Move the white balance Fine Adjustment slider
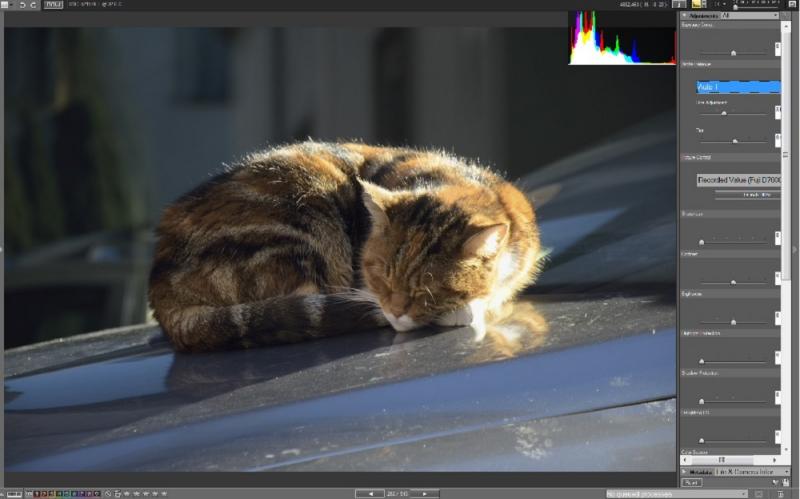The width and height of the screenshot is (800, 499). click(723, 113)
